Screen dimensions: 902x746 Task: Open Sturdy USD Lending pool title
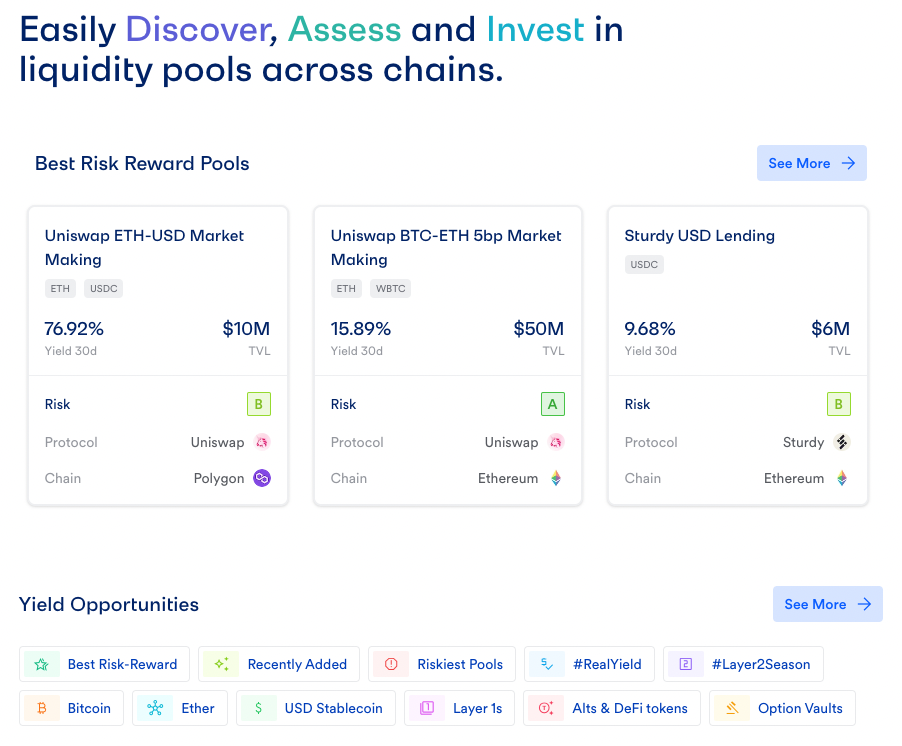[x=700, y=235]
